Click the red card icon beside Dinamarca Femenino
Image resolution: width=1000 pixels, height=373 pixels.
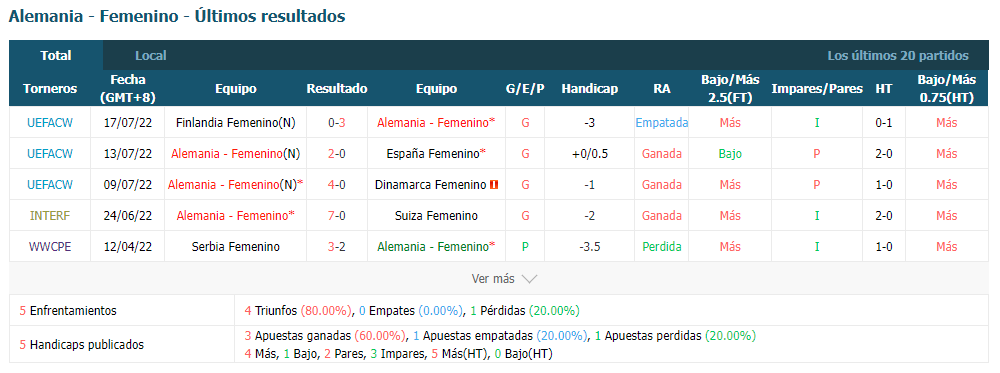tap(494, 185)
